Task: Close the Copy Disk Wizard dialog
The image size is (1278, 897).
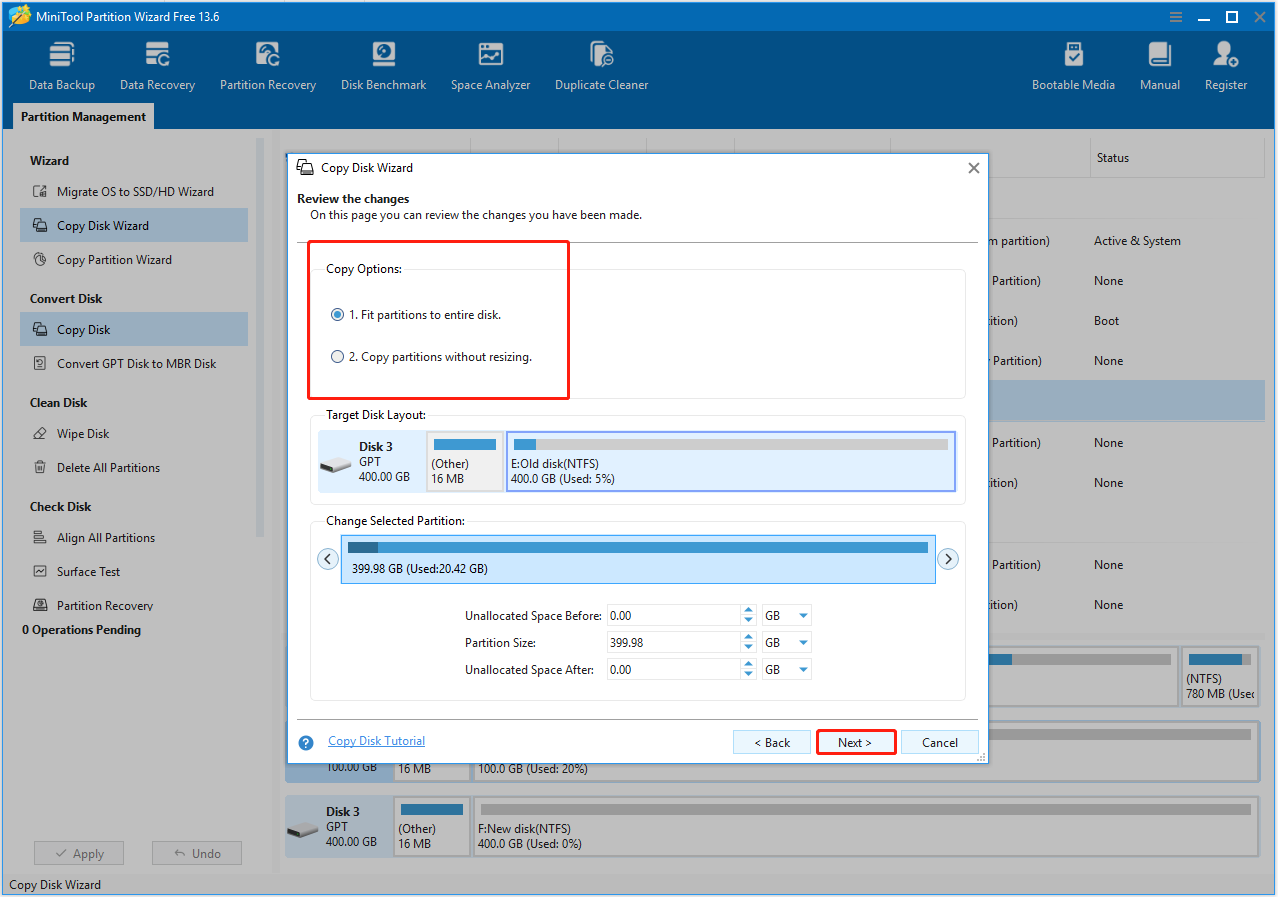Action: tap(973, 168)
